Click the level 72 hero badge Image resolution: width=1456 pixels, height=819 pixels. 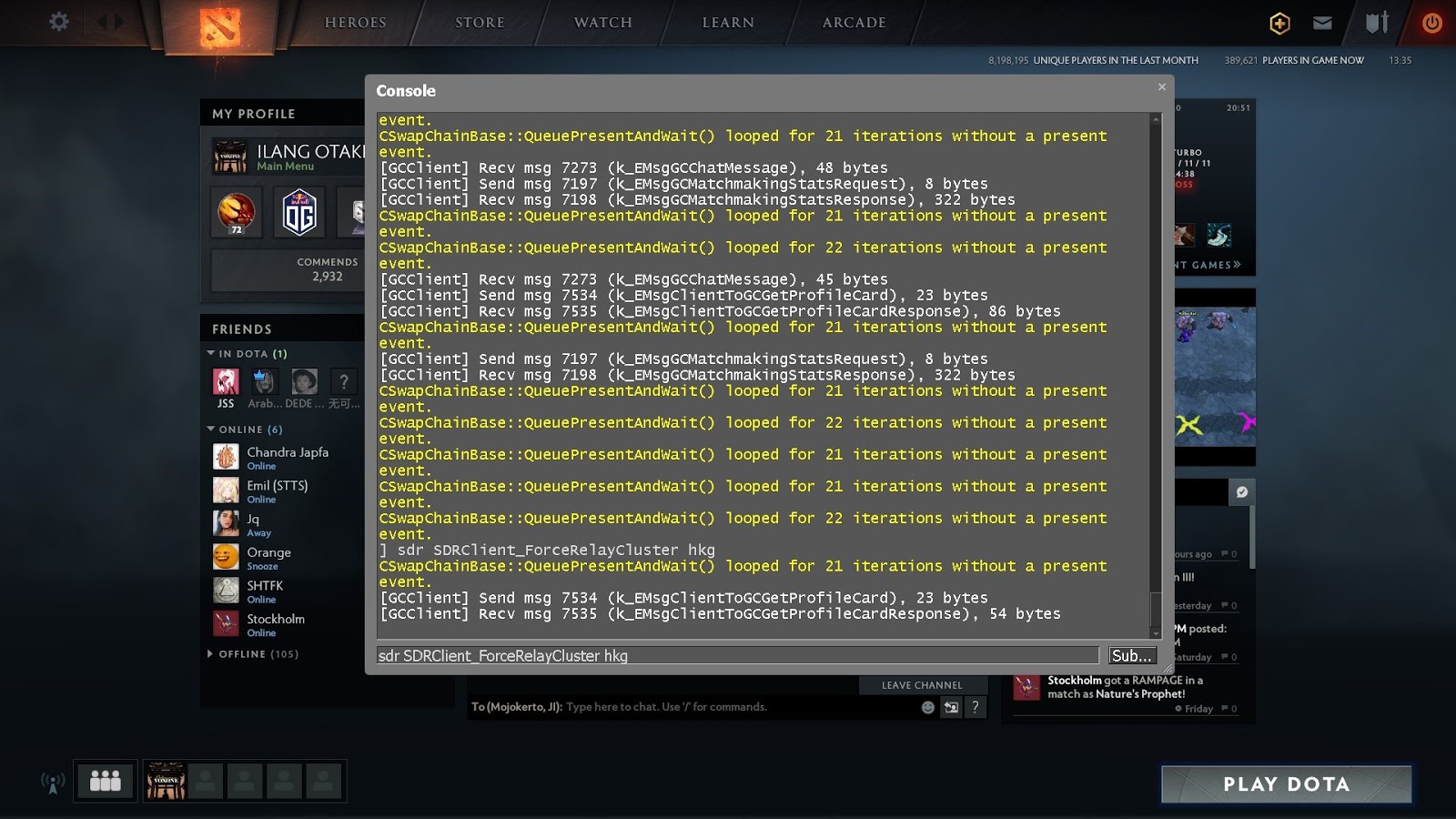coord(237,213)
